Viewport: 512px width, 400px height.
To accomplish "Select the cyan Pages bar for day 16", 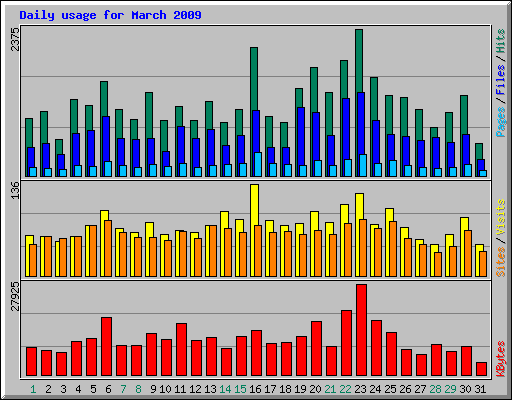I will (258, 164).
